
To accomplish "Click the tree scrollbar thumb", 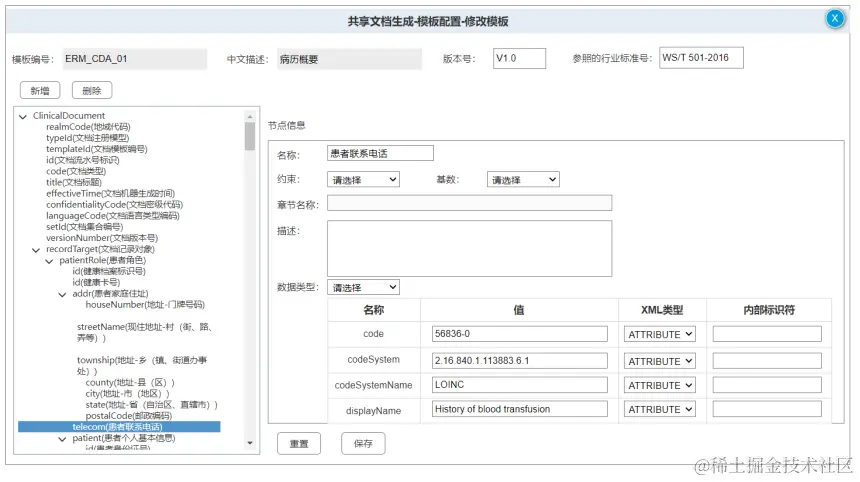I will (x=250, y=136).
